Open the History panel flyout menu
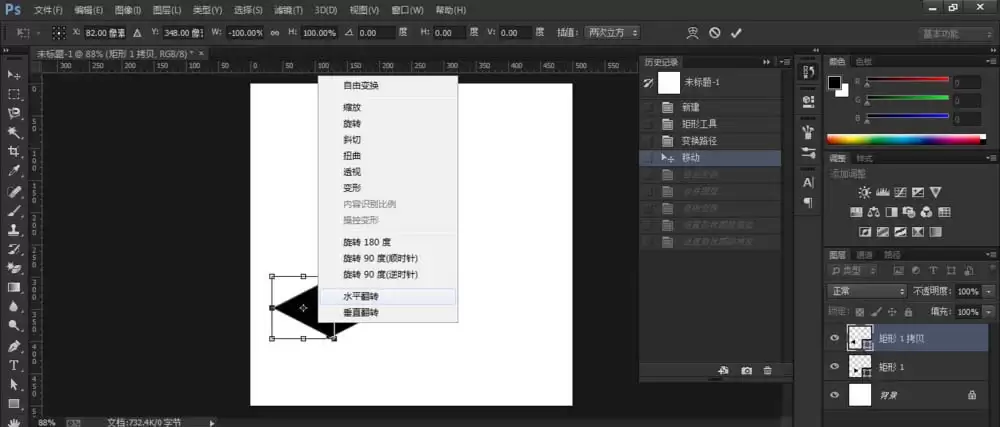Screen dimensions: 1000x427 click(x=784, y=62)
